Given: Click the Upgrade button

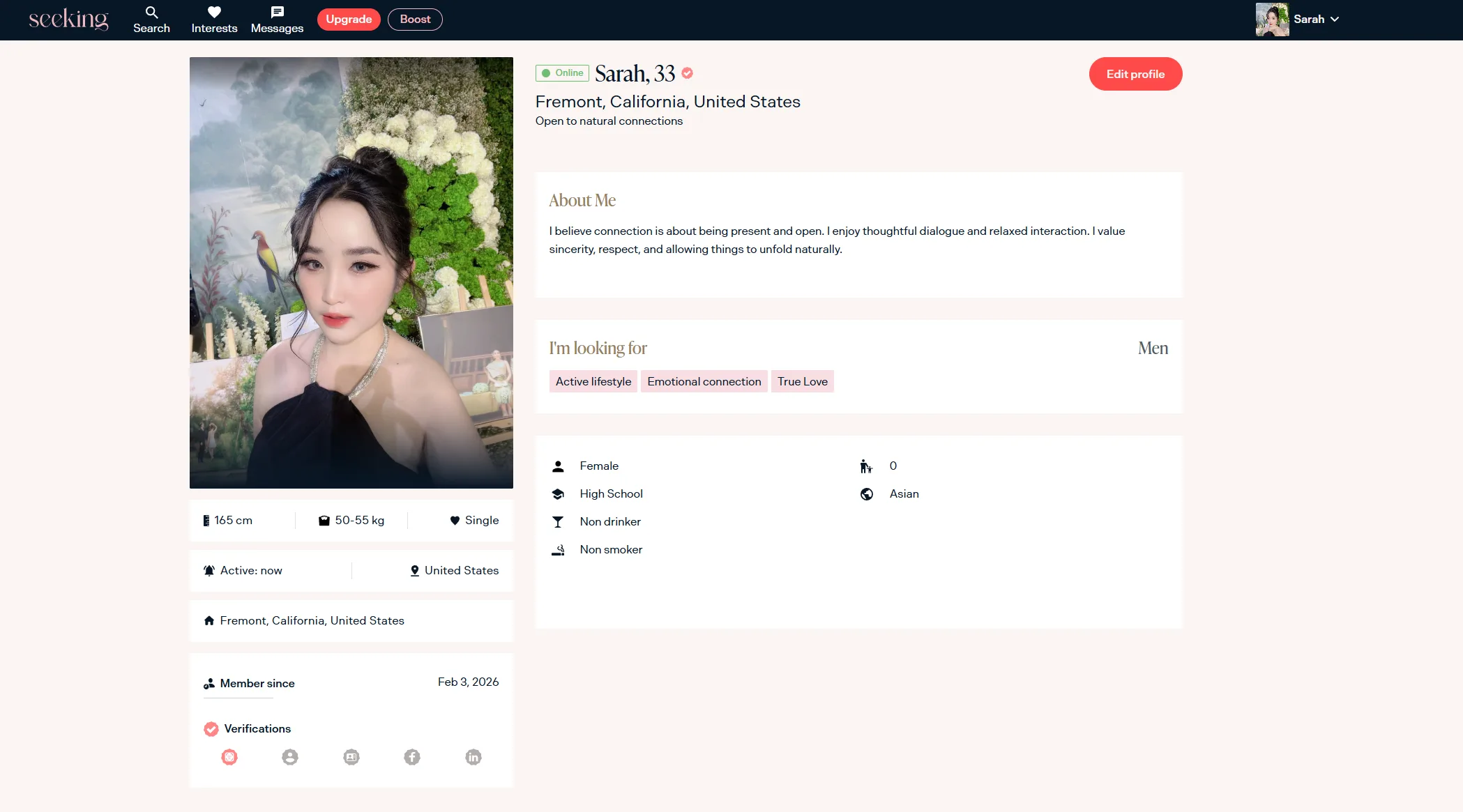Looking at the screenshot, I should pyautogui.click(x=349, y=20).
